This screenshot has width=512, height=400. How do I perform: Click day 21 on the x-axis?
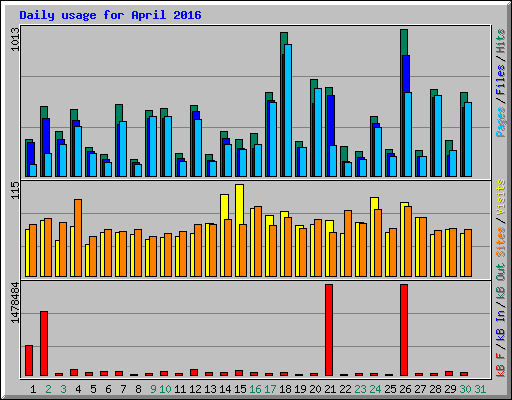point(330,389)
